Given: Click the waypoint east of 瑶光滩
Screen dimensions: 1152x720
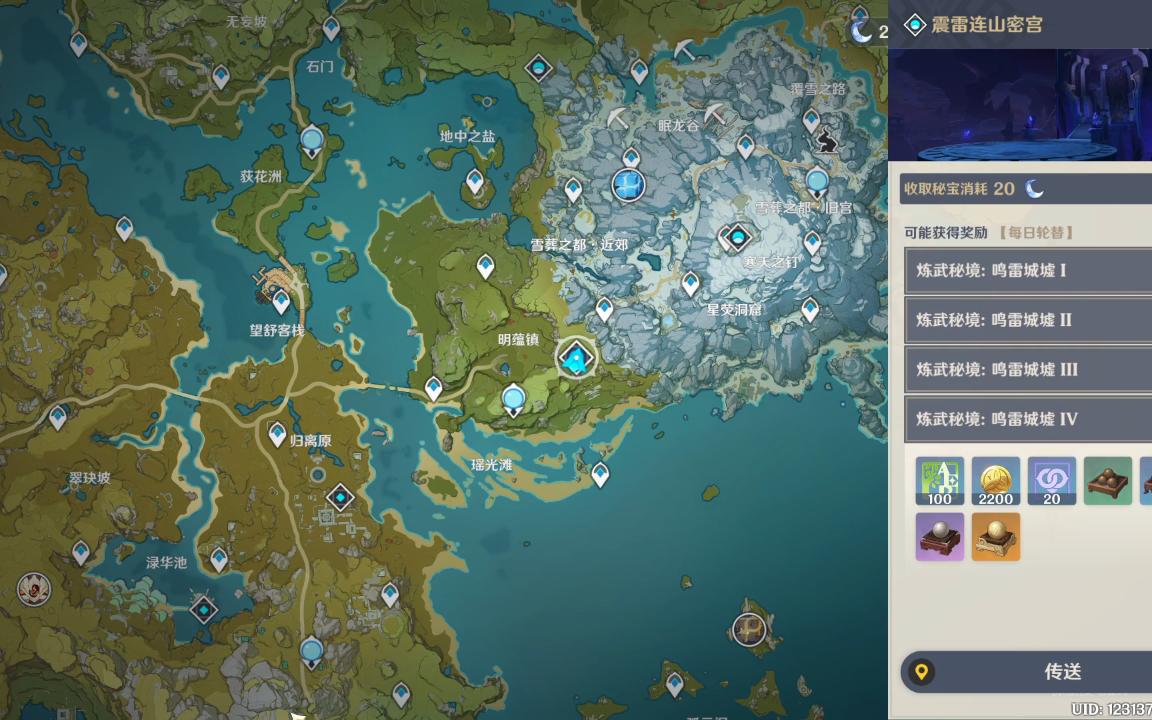Looking at the screenshot, I should [x=600, y=475].
